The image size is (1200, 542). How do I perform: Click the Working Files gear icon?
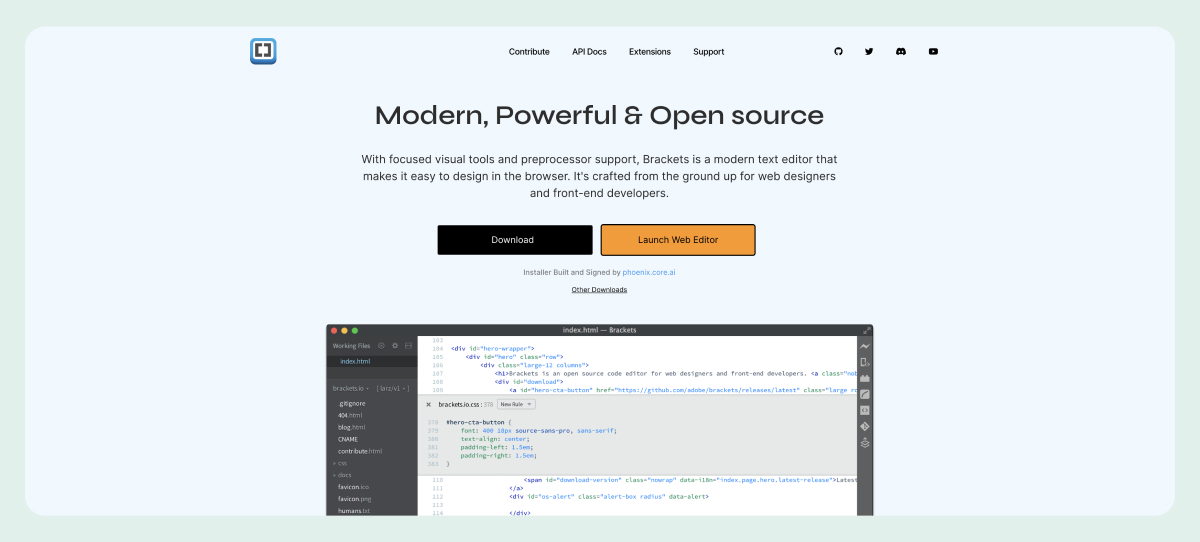tap(395, 345)
